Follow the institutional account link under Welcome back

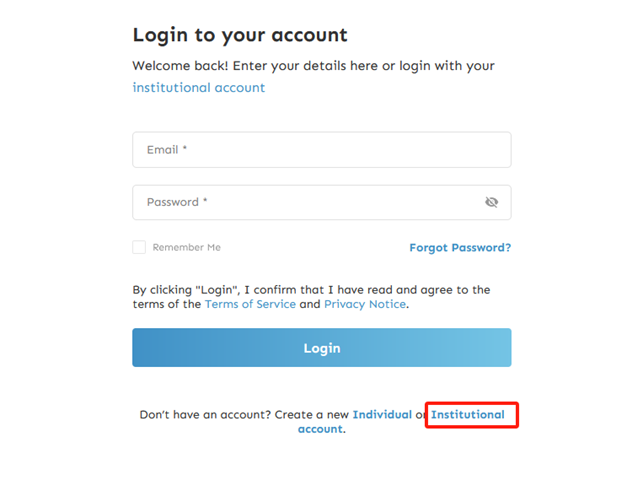(198, 88)
